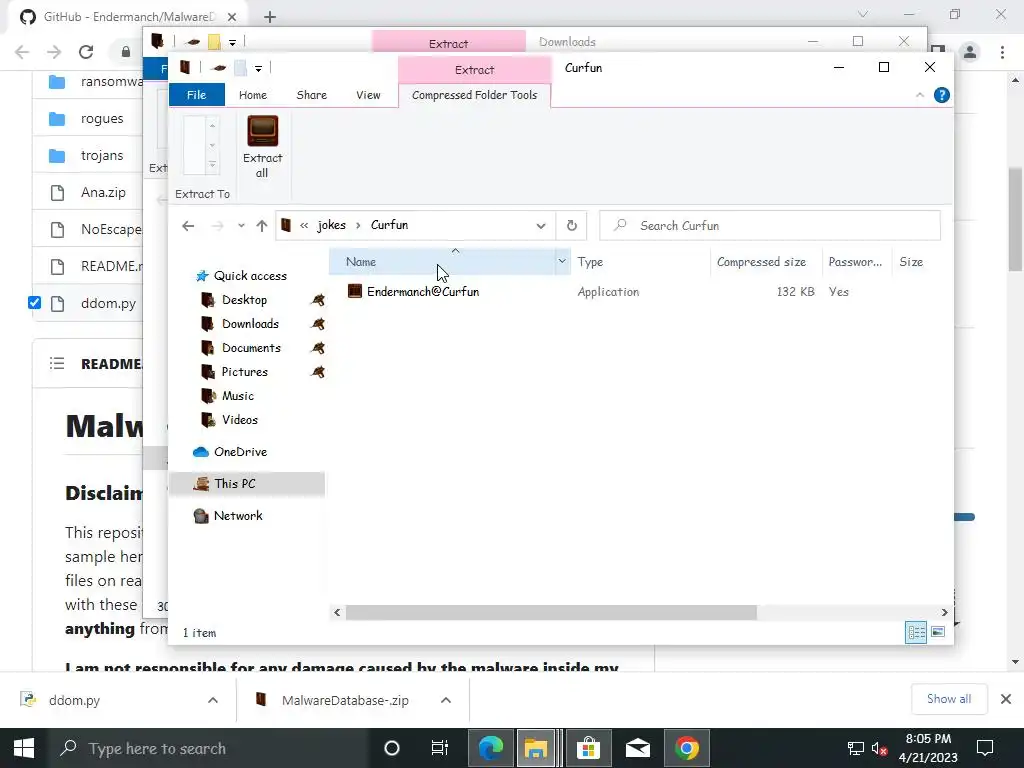Open Quick Access Toolbar customize dropdown
The width and height of the screenshot is (1024, 768).
pyautogui.click(x=259, y=69)
